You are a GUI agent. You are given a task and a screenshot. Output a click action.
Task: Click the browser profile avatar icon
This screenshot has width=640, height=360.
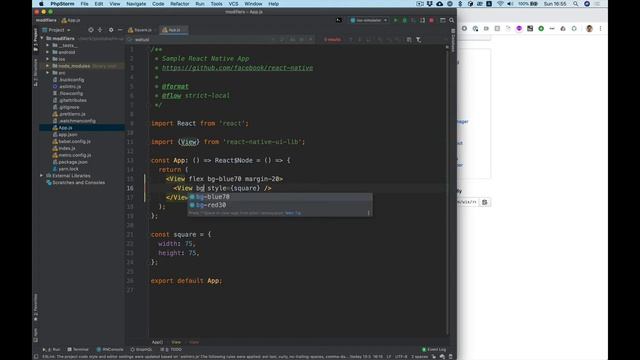(x=589, y=29)
